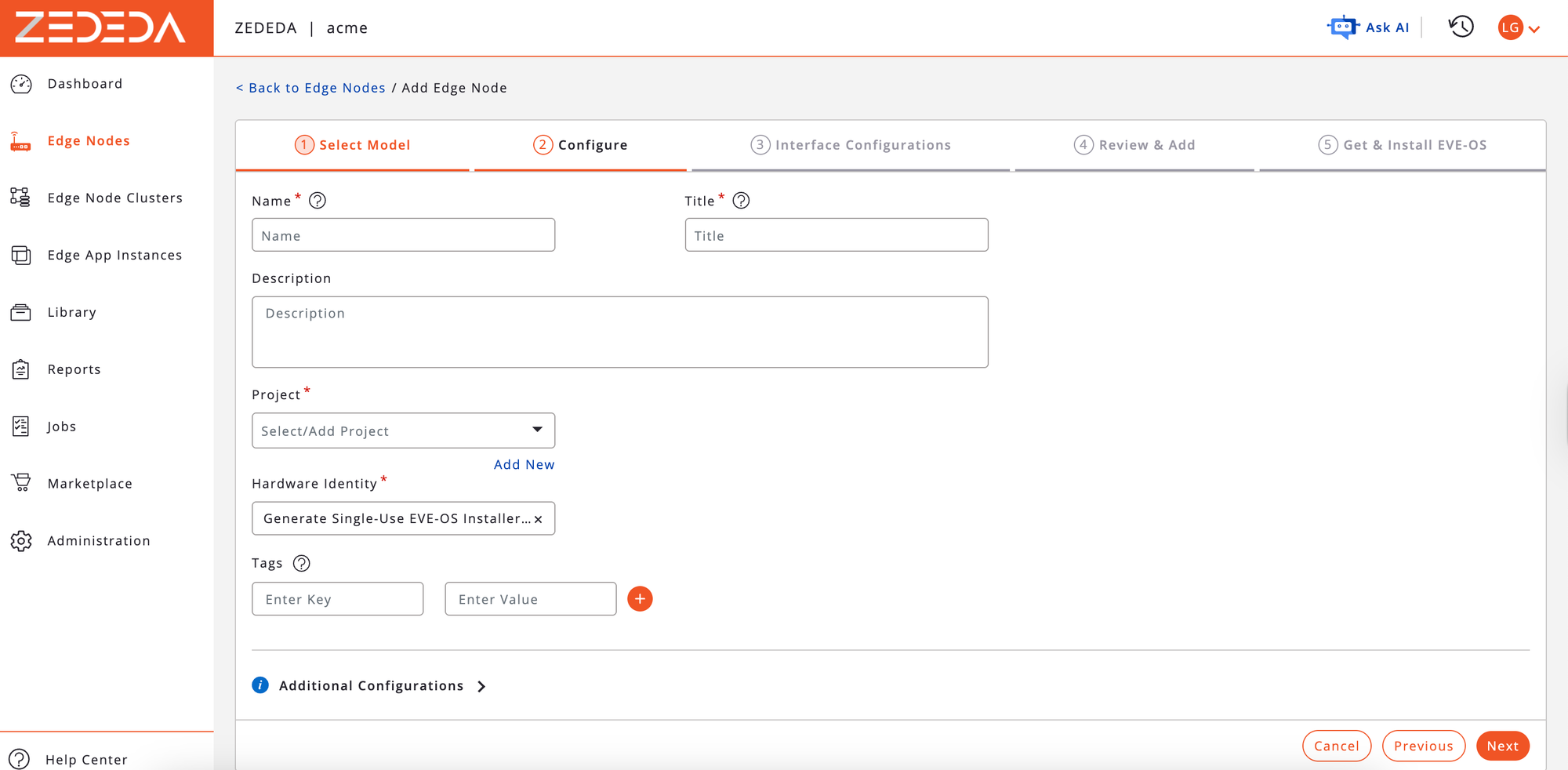
Task: Open the Select/Add Project dropdown
Action: [403, 430]
